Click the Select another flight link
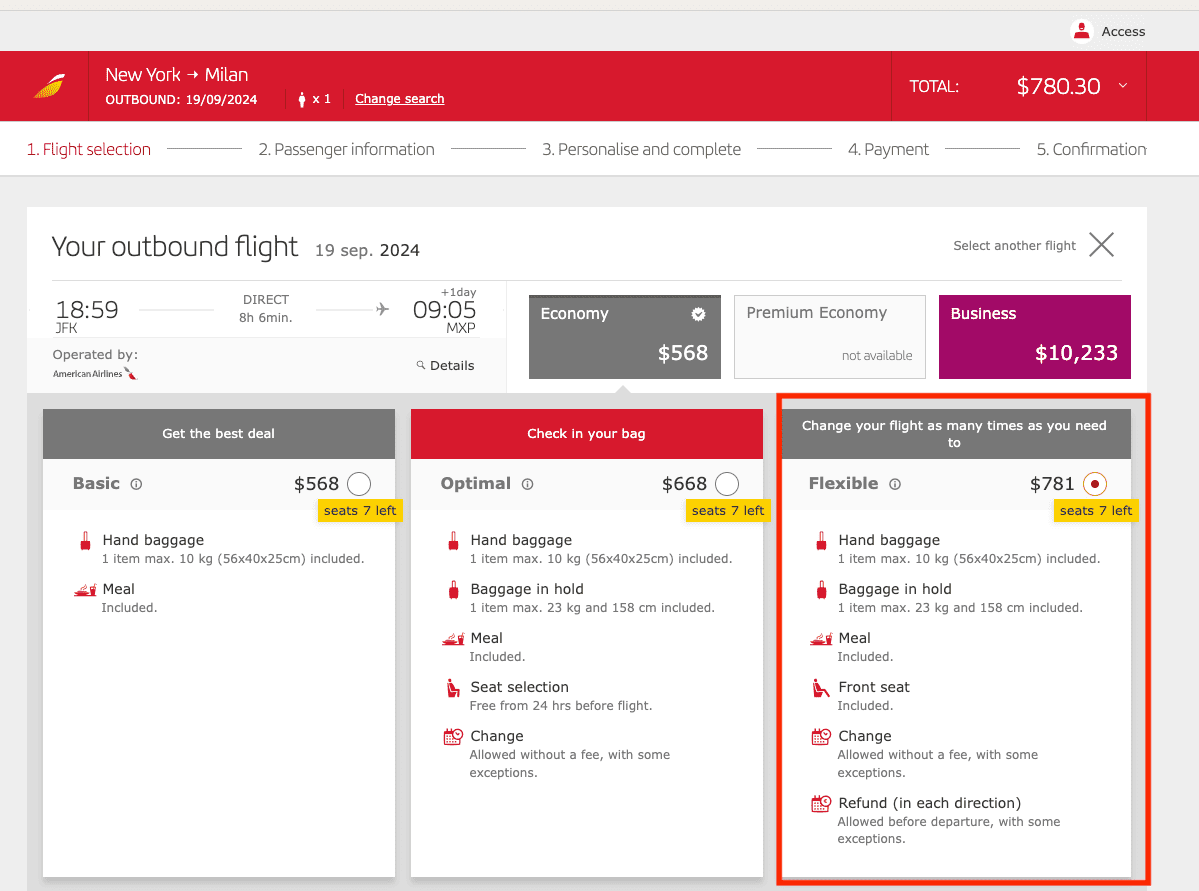The image size is (1199, 891). (1014, 246)
